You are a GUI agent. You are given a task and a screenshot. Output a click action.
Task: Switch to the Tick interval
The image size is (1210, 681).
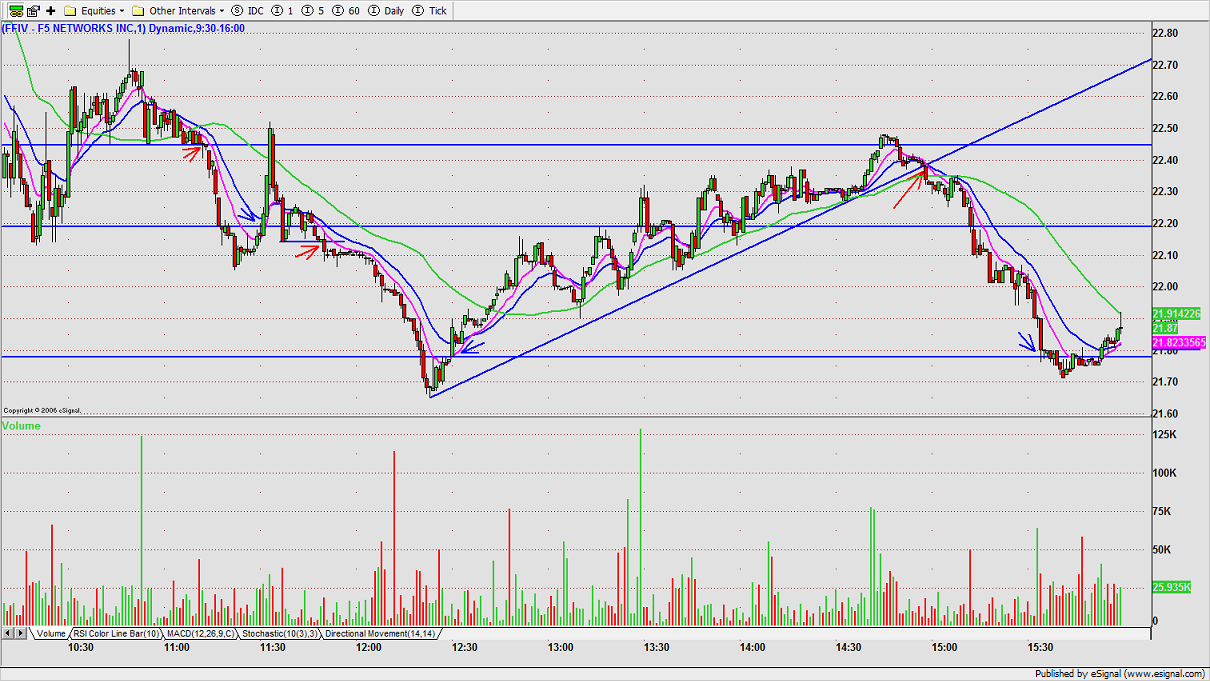430,11
